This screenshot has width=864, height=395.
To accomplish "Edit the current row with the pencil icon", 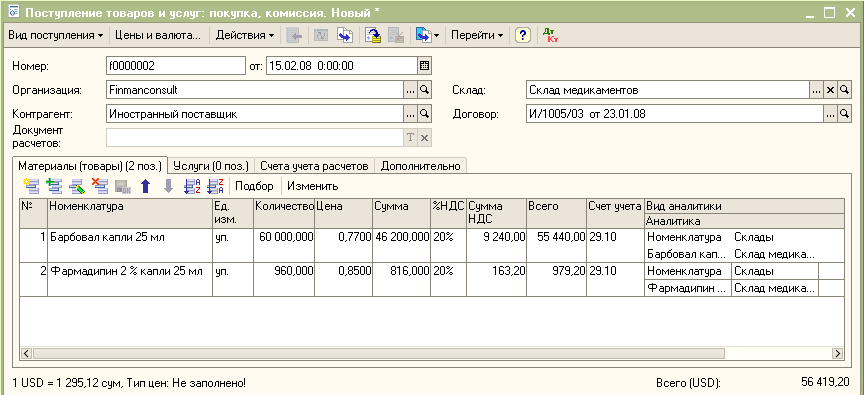I will (x=77, y=186).
